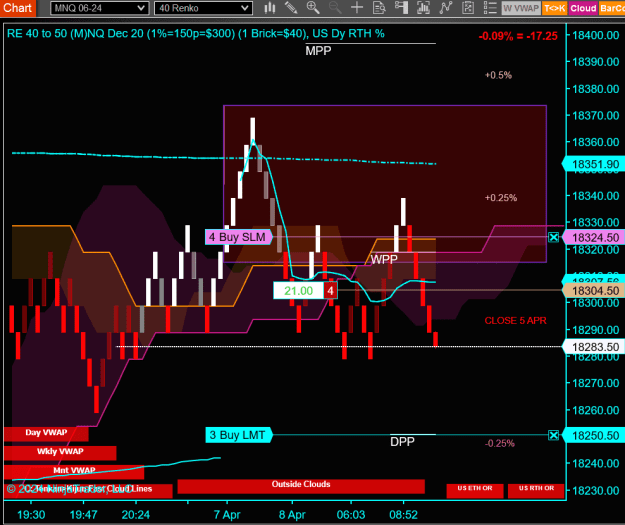Image resolution: width=625 pixels, height=525 pixels.
Task: Click the -0.09% = -17.25 readout
Action: pyautogui.click(x=518, y=36)
